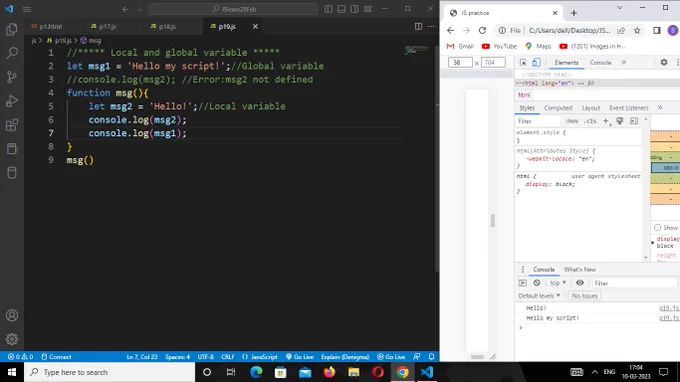The height and width of the screenshot is (382, 680).
Task: Open Customize Layout in title bar
Action: coord(367,9)
